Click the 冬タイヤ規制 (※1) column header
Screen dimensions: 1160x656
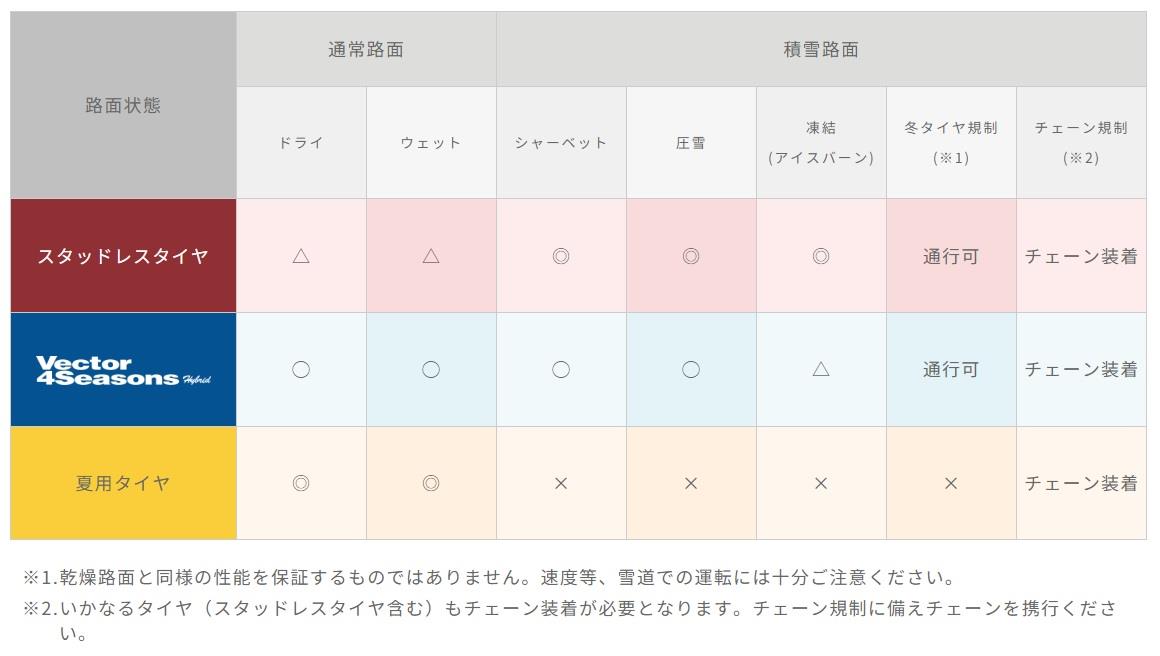951,143
